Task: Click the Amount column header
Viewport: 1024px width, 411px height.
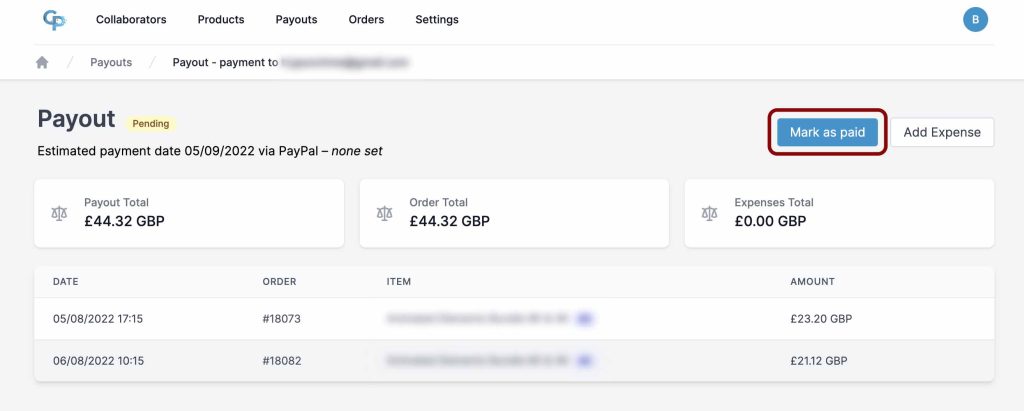Action: click(812, 282)
